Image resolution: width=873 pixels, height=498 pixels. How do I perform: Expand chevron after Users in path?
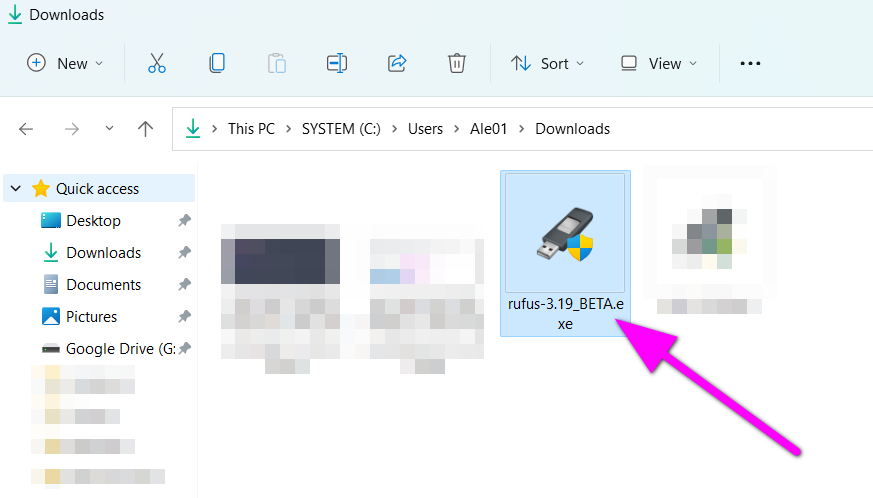[457, 129]
